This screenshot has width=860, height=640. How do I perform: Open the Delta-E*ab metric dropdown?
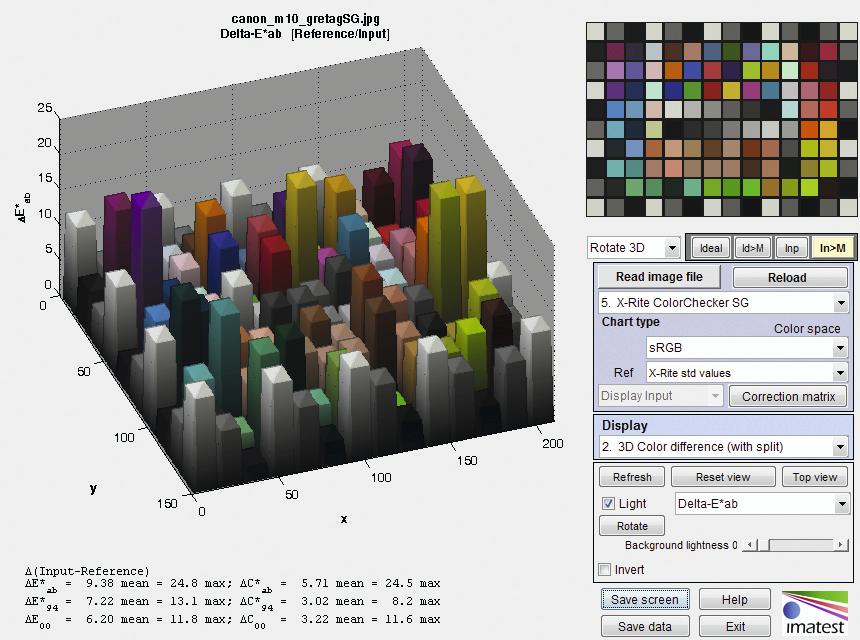[762, 503]
